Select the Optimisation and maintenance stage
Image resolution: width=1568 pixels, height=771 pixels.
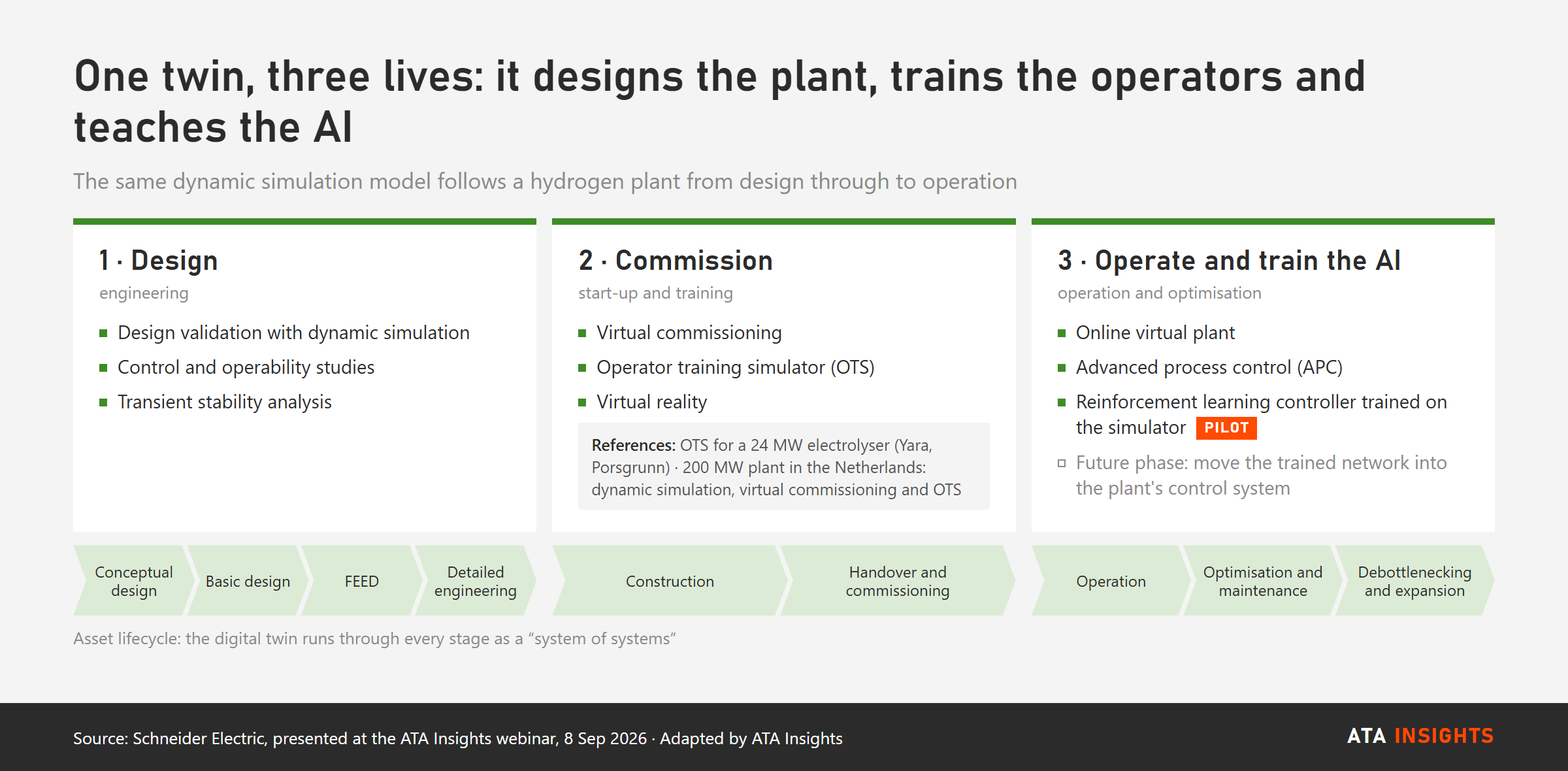[x=1262, y=581]
